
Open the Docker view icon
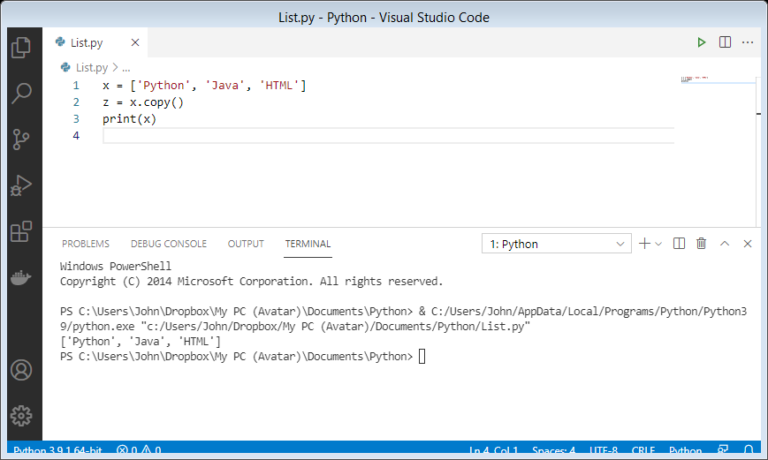21,278
